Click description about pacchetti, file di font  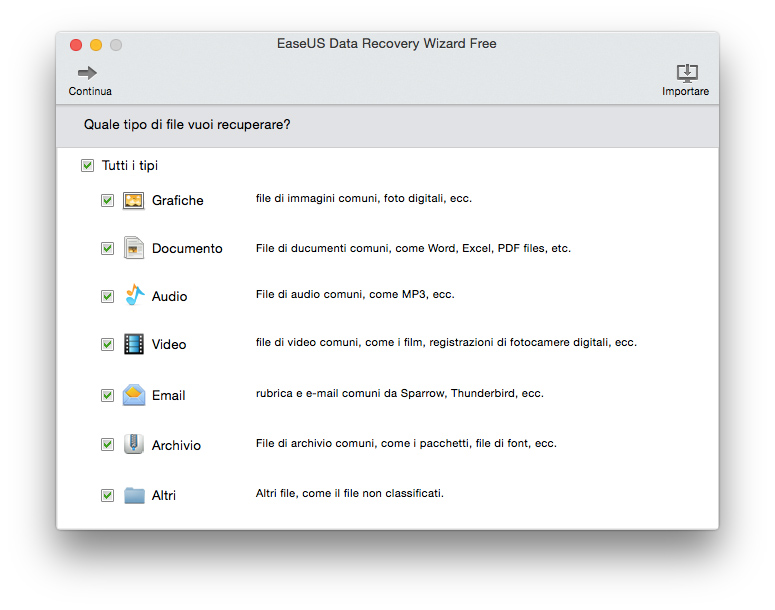click(406, 443)
